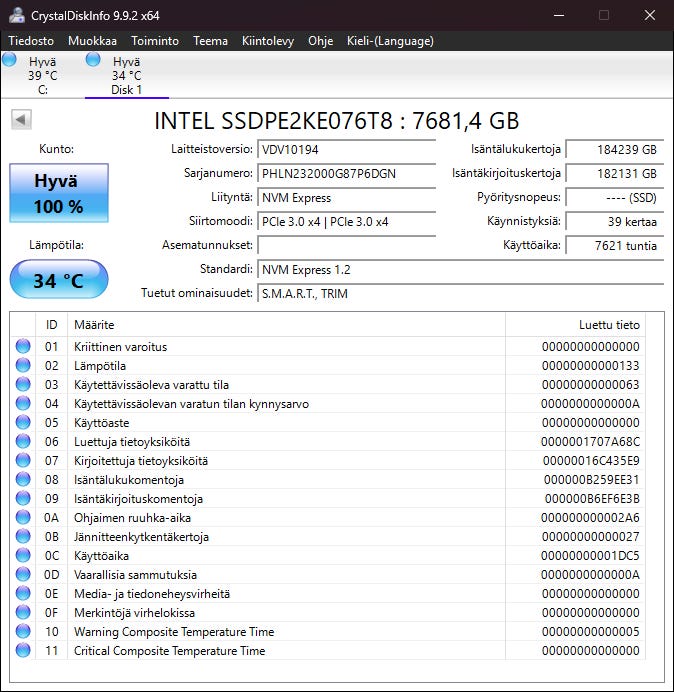Click the 34 °C temperature button

[x=59, y=280]
